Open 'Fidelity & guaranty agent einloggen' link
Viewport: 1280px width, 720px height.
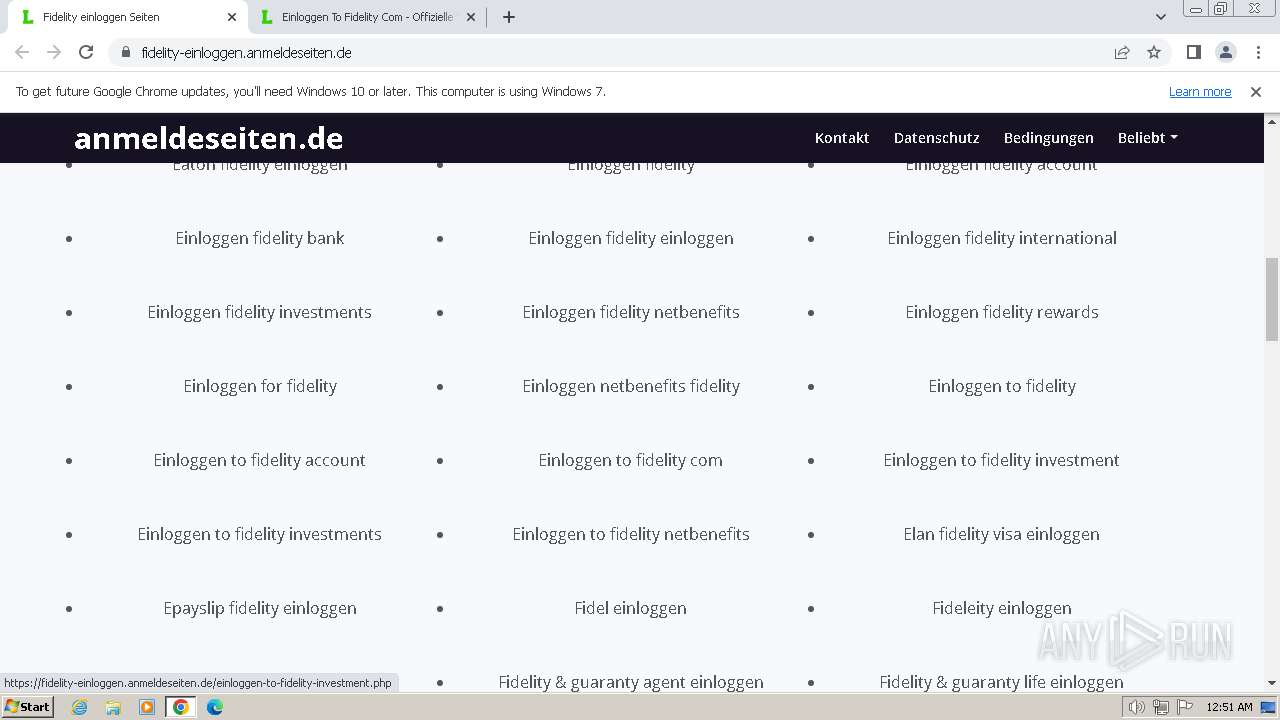631,682
